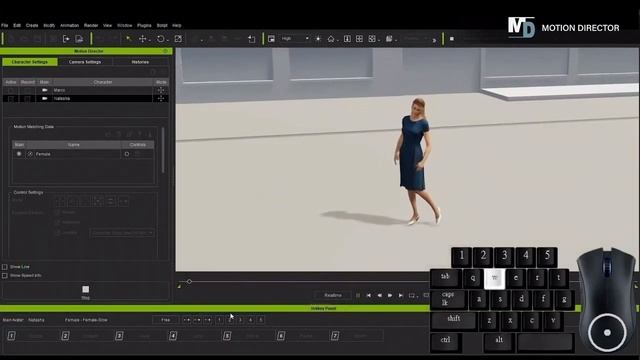
Task: Click the four-square grid toolbar icon
Action: (359, 39)
